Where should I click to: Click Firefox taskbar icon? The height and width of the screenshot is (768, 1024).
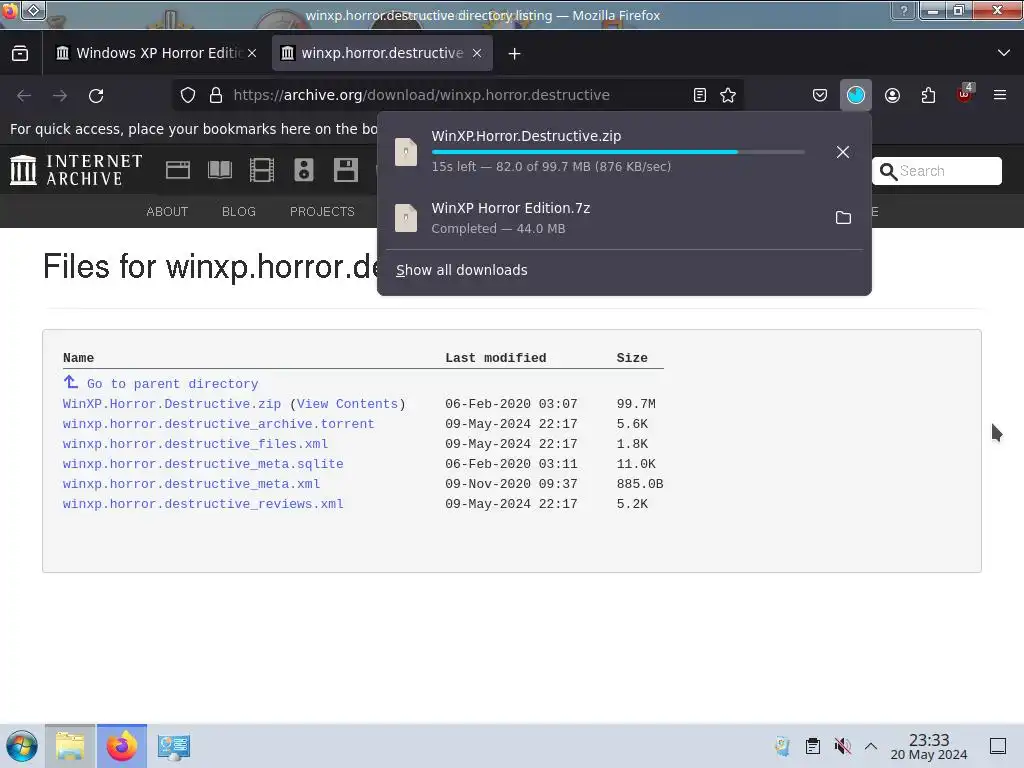tap(121, 746)
